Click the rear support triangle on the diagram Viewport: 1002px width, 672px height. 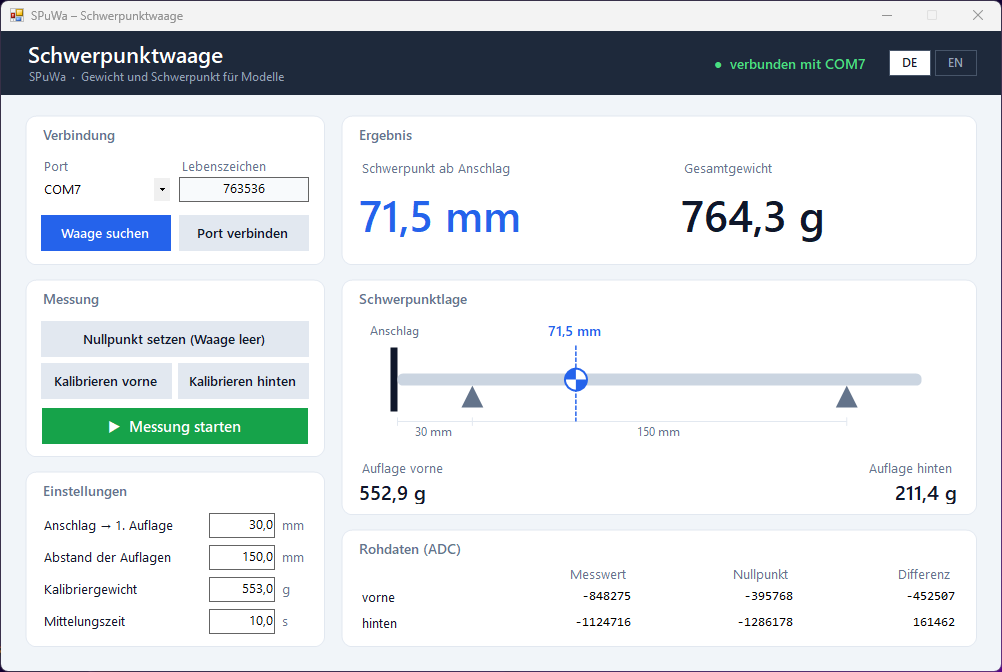[x=847, y=397]
